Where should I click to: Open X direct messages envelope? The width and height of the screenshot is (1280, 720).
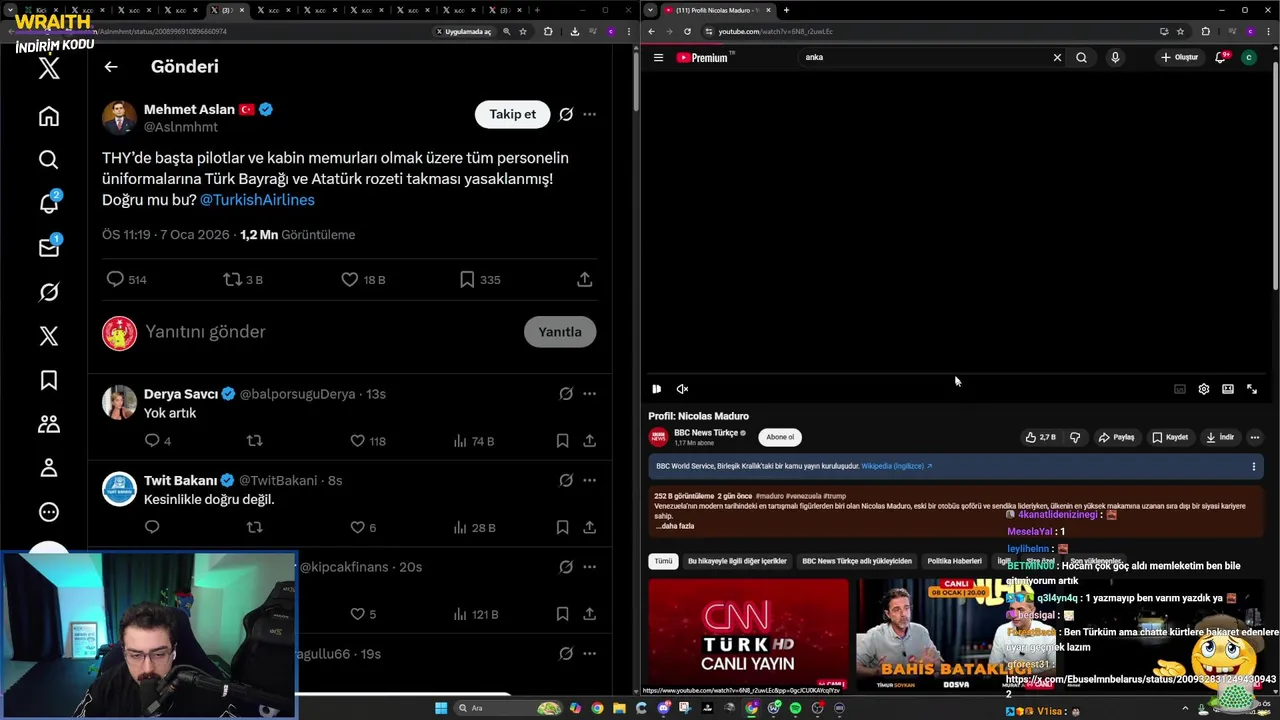(x=48, y=247)
